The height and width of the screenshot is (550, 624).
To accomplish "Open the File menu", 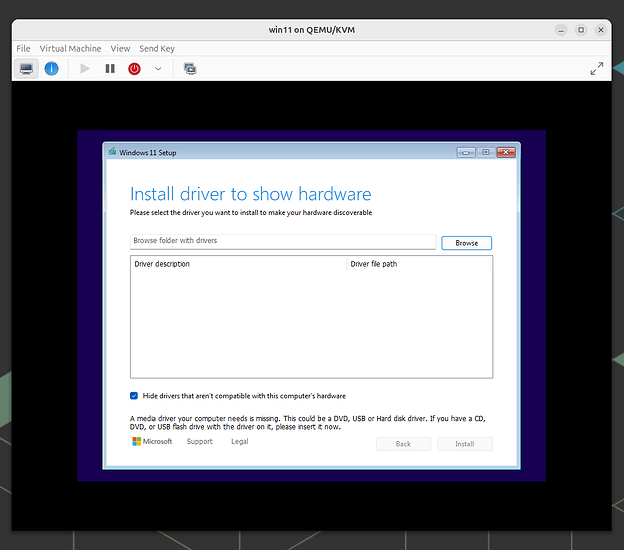I will pyautogui.click(x=23, y=49).
